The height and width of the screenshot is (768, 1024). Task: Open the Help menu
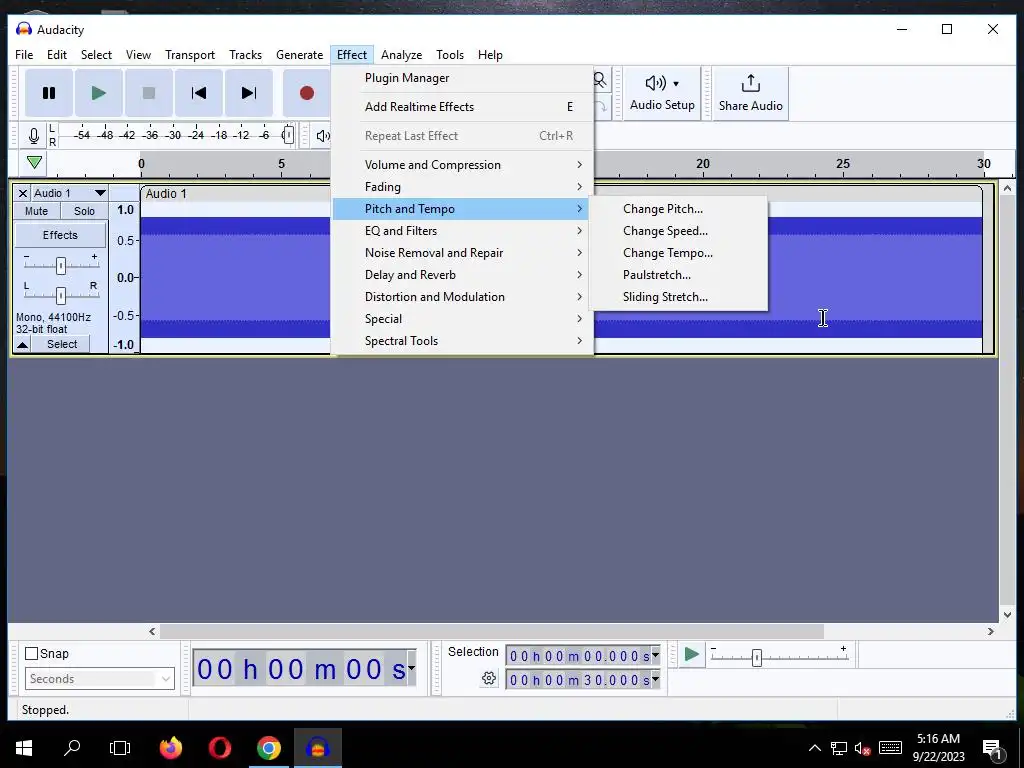(x=490, y=55)
